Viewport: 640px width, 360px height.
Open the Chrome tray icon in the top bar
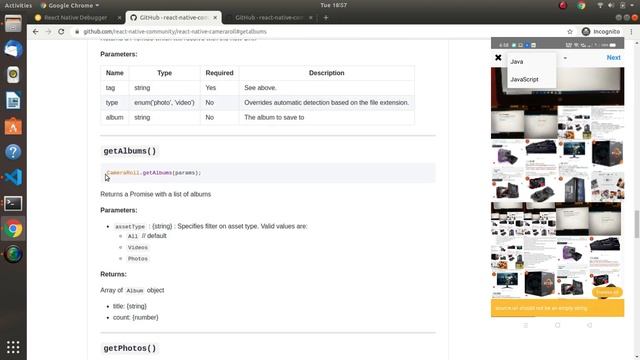581,5
